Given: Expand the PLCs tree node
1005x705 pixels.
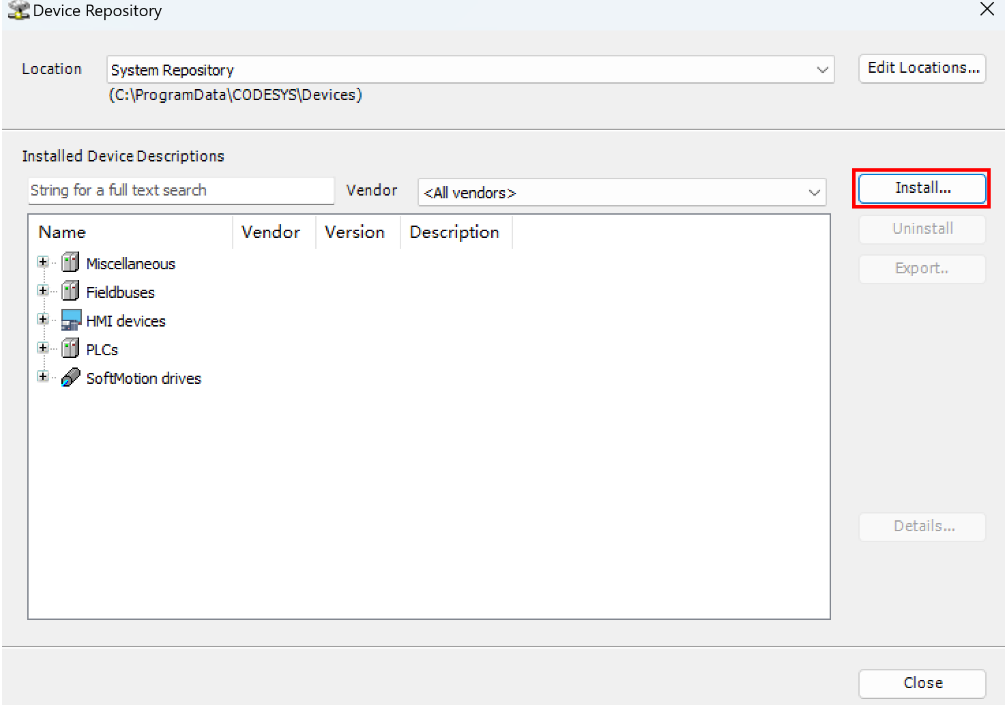Looking at the screenshot, I should point(43,349).
